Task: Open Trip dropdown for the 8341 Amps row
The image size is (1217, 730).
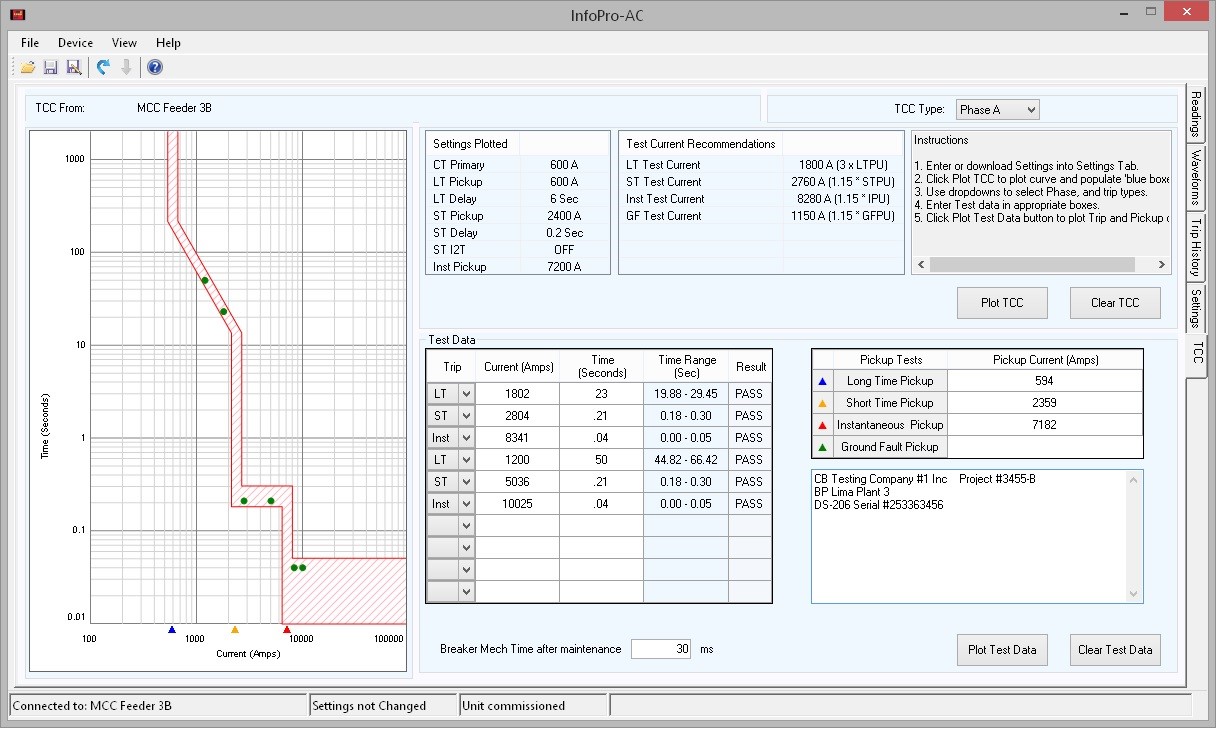Action: pyautogui.click(x=465, y=438)
